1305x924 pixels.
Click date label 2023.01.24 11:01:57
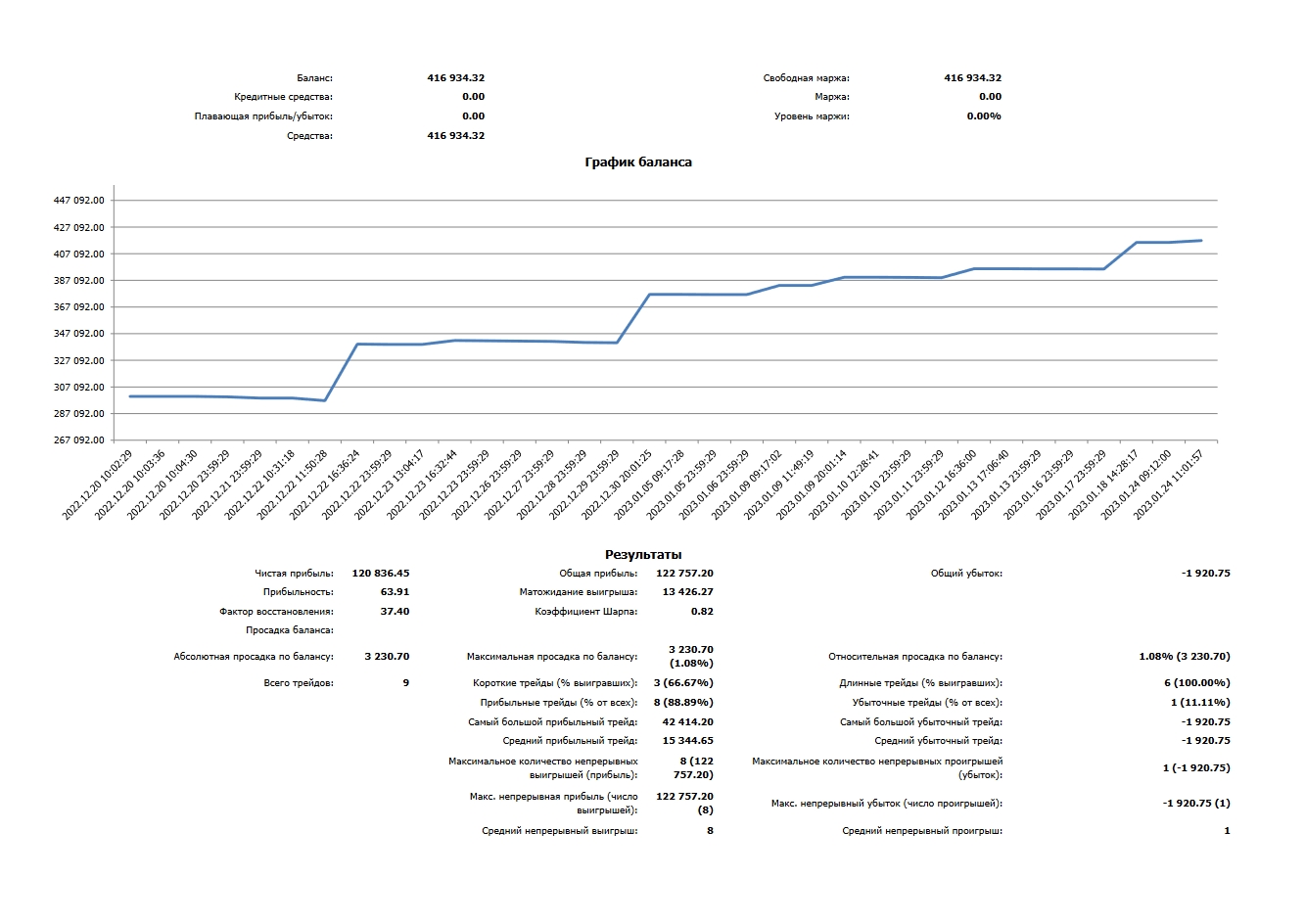tap(1168, 485)
